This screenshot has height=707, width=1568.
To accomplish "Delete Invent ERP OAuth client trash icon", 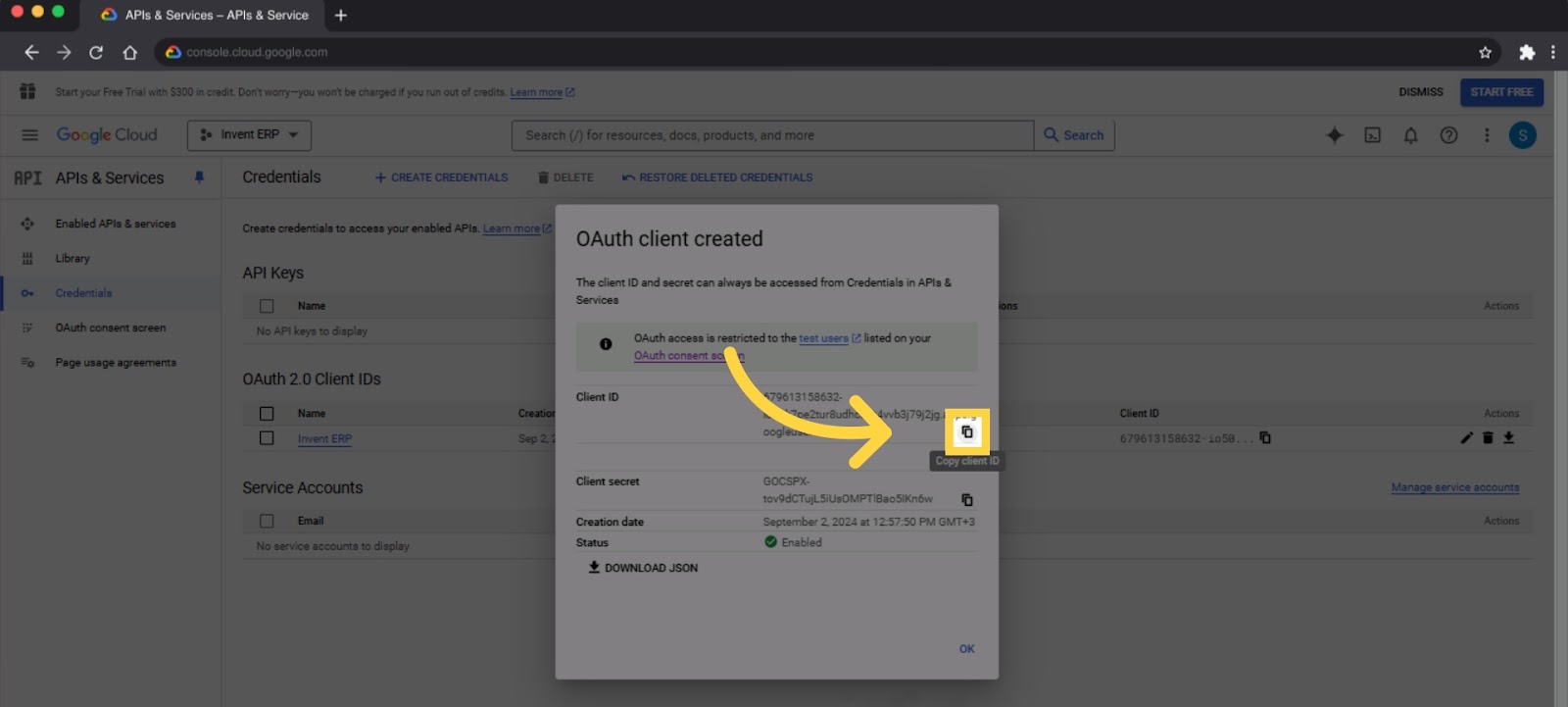I will pyautogui.click(x=1488, y=438).
